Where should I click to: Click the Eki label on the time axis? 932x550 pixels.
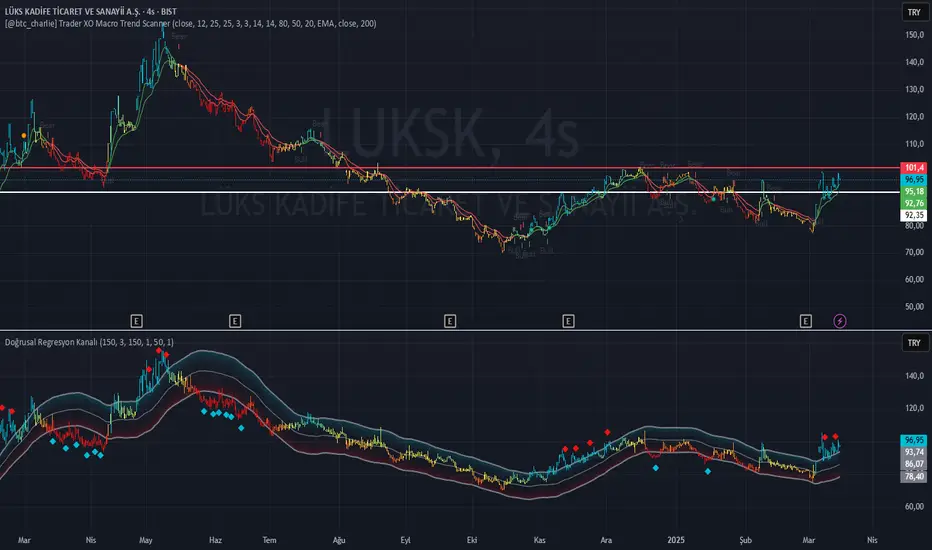tap(472, 540)
